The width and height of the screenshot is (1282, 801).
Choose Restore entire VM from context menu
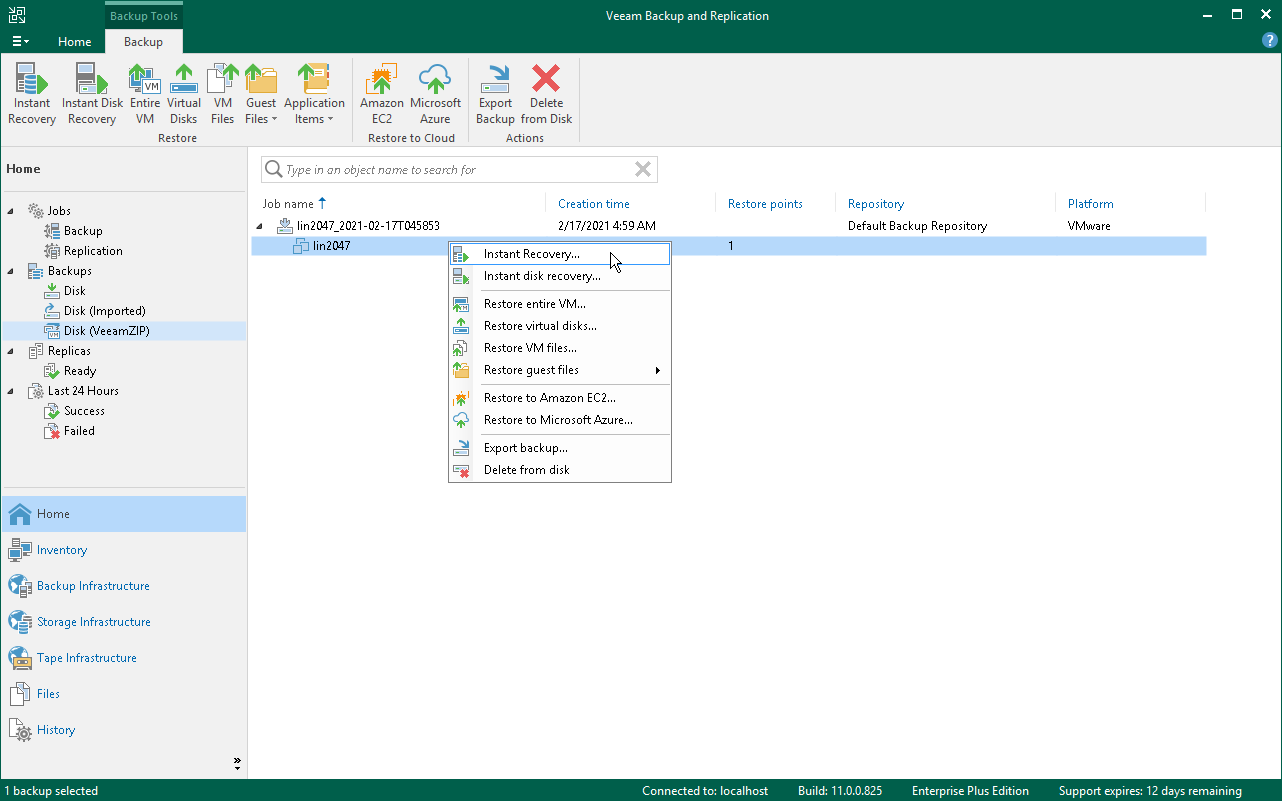[534, 304]
